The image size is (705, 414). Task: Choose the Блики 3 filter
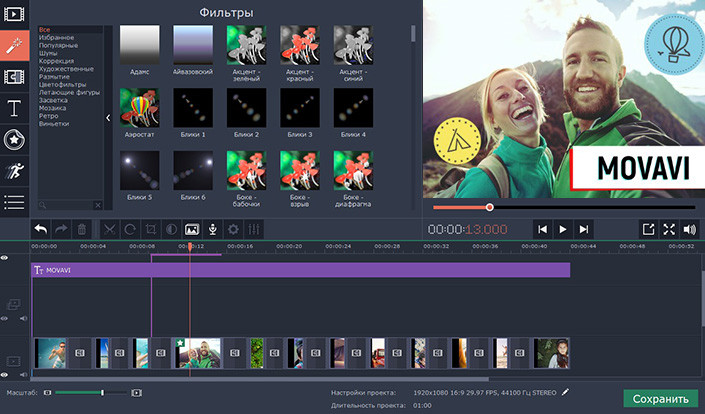click(x=300, y=108)
